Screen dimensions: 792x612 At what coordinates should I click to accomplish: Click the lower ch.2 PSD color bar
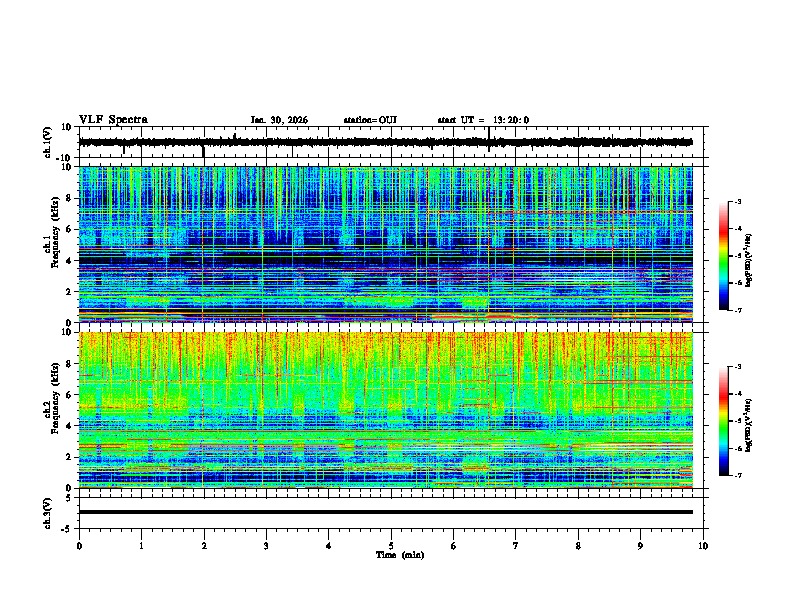pos(724,421)
